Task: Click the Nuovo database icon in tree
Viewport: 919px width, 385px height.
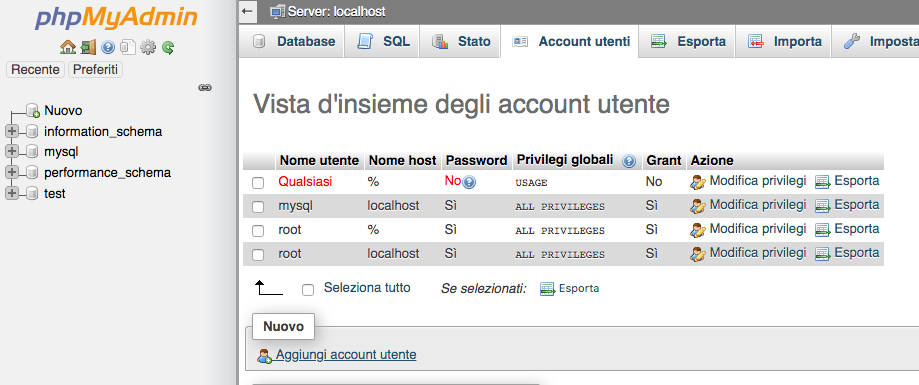Action: pos(33,111)
